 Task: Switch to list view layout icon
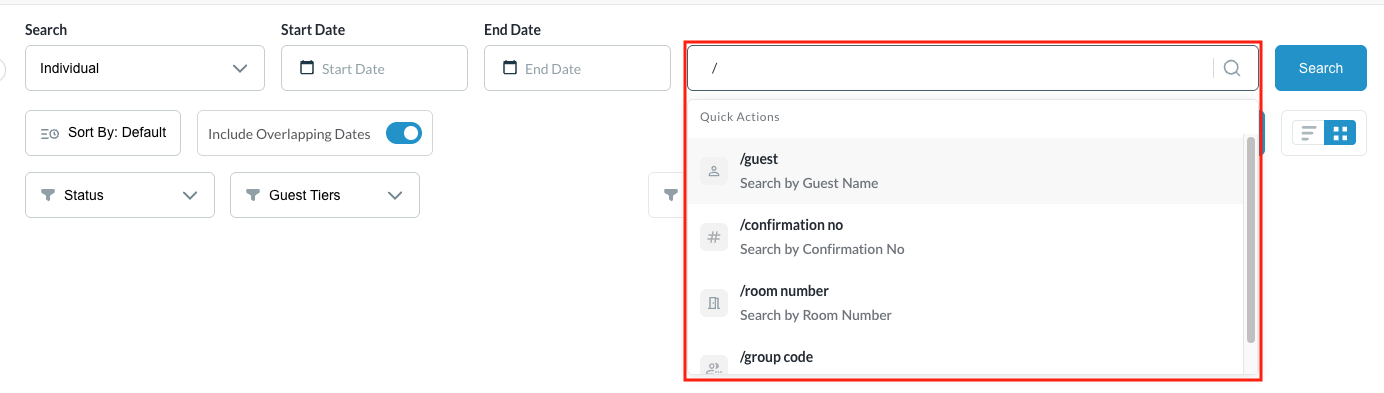[1309, 133]
